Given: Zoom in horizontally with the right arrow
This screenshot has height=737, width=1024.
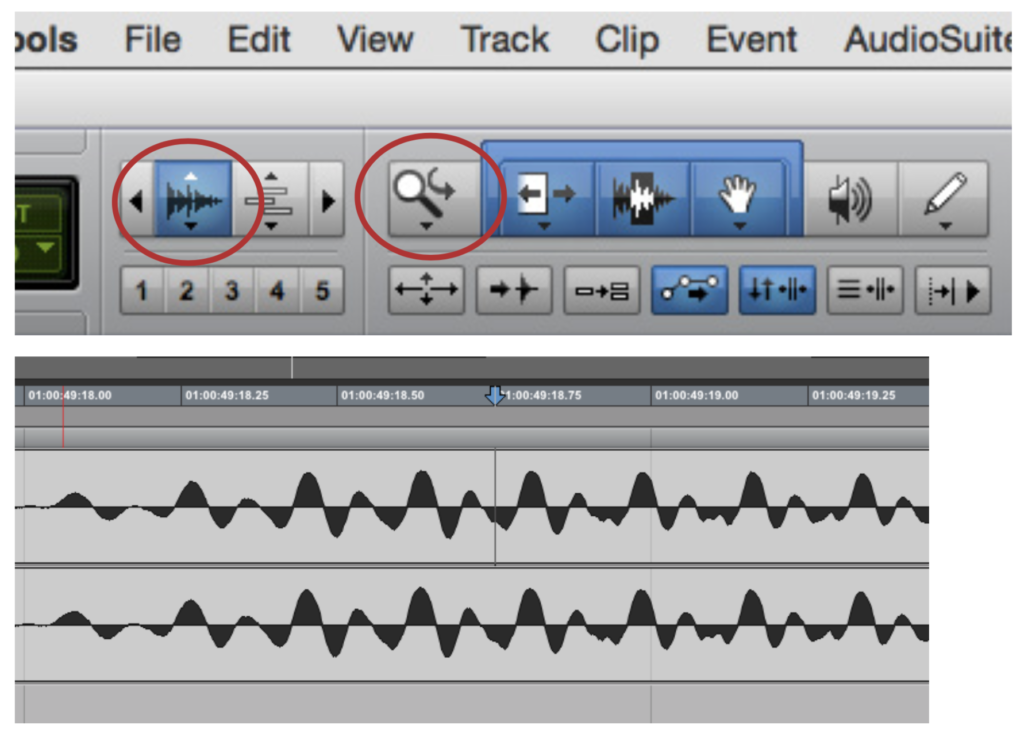Looking at the screenshot, I should coord(327,200).
